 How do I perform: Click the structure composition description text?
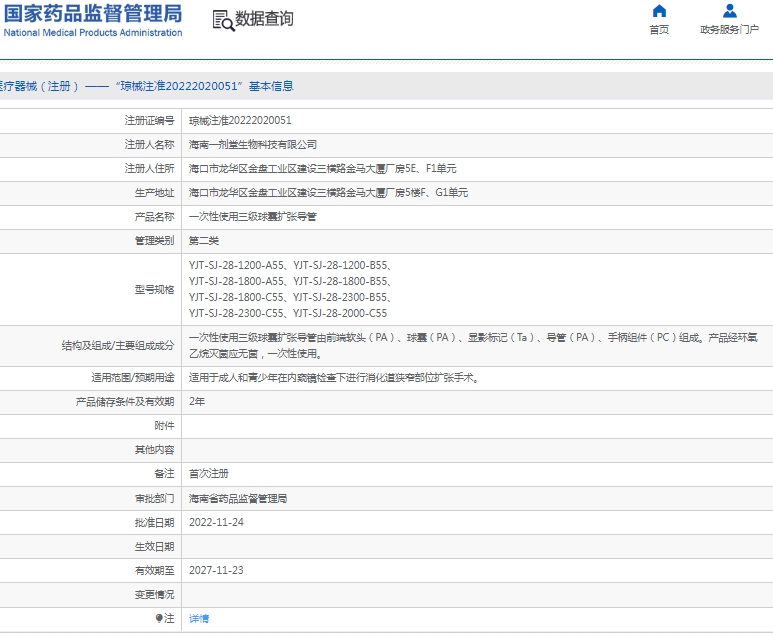coord(473,345)
